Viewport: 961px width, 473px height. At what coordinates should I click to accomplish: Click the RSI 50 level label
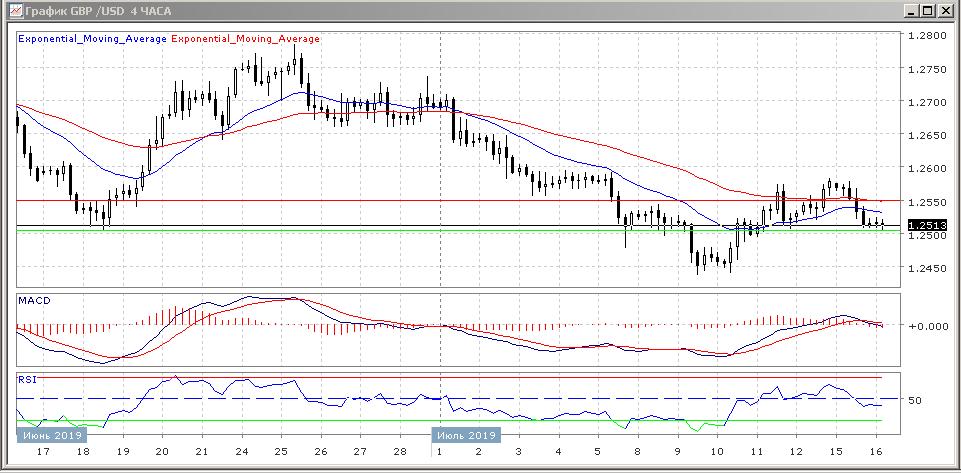point(915,400)
